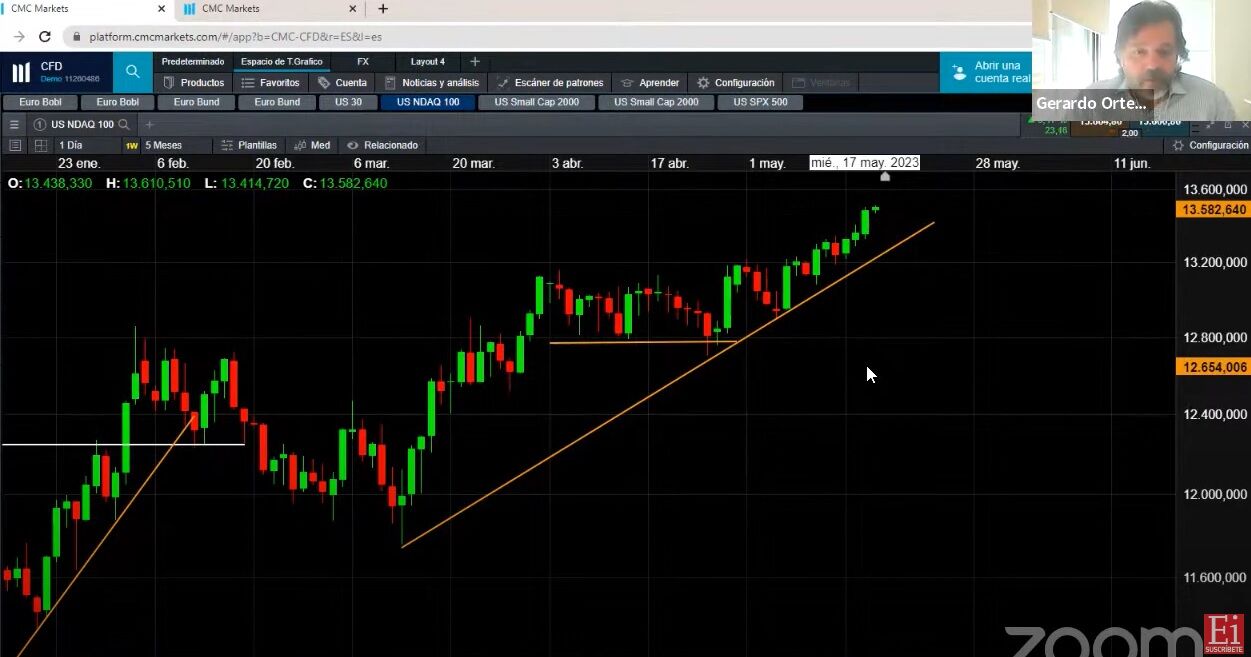Click the list view icon left of 1 Día

point(14,145)
